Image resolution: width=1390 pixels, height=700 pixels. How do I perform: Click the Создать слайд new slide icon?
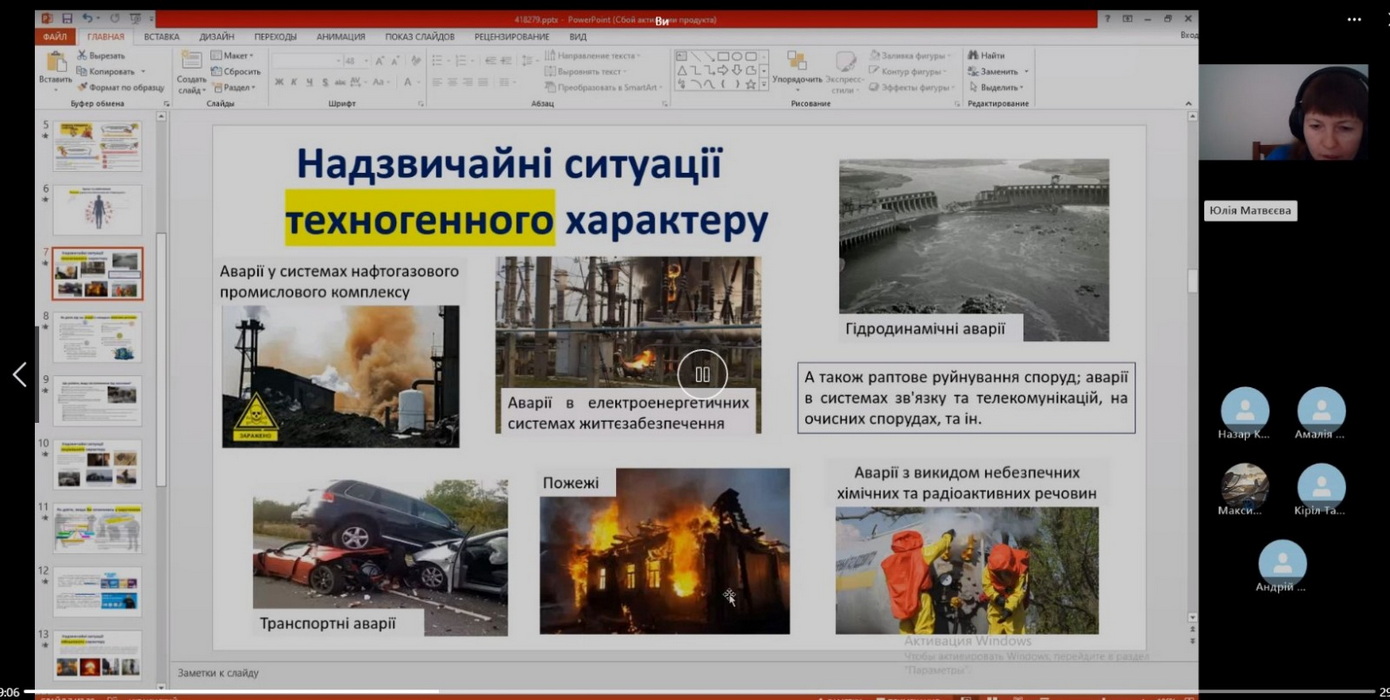191,62
